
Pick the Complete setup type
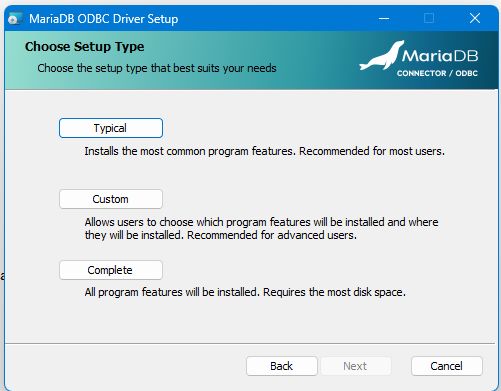coord(111,270)
